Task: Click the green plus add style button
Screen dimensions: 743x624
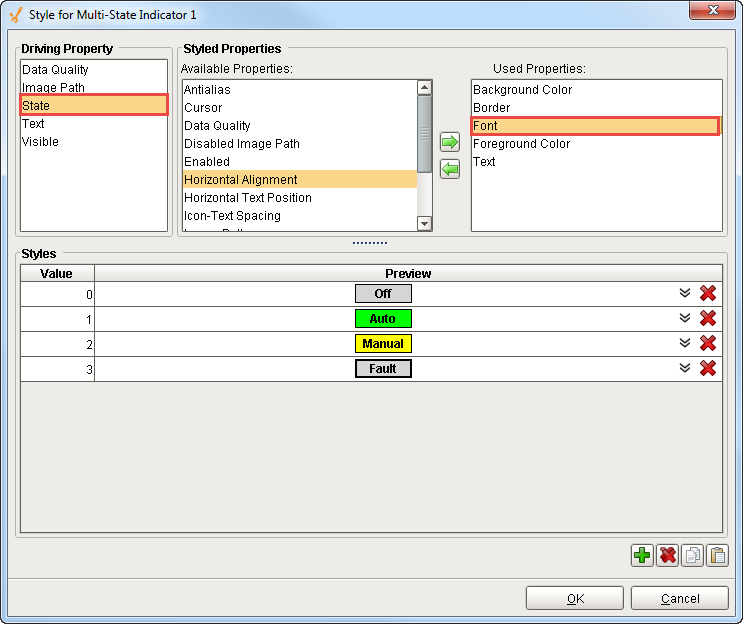Action: point(642,555)
